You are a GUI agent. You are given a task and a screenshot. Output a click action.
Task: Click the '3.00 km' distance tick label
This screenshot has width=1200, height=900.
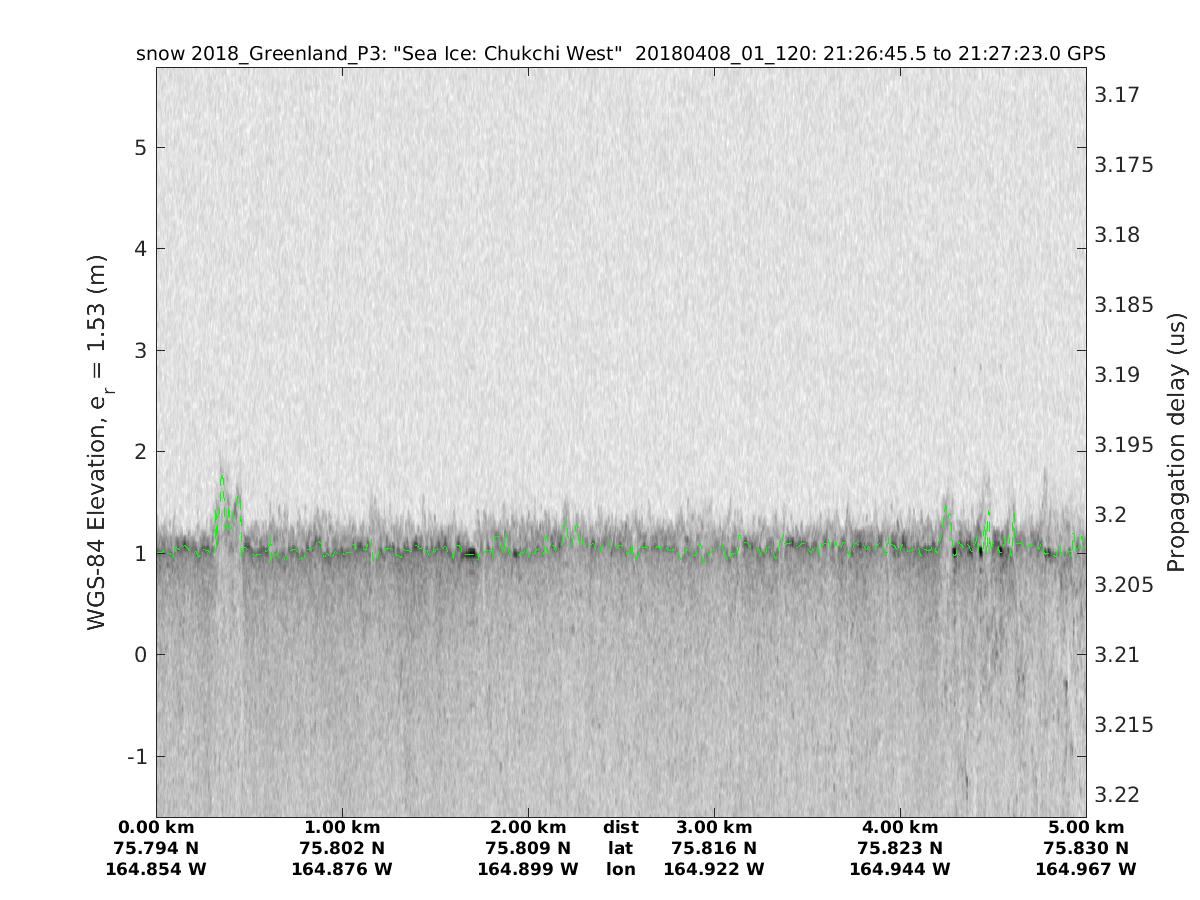point(714,827)
